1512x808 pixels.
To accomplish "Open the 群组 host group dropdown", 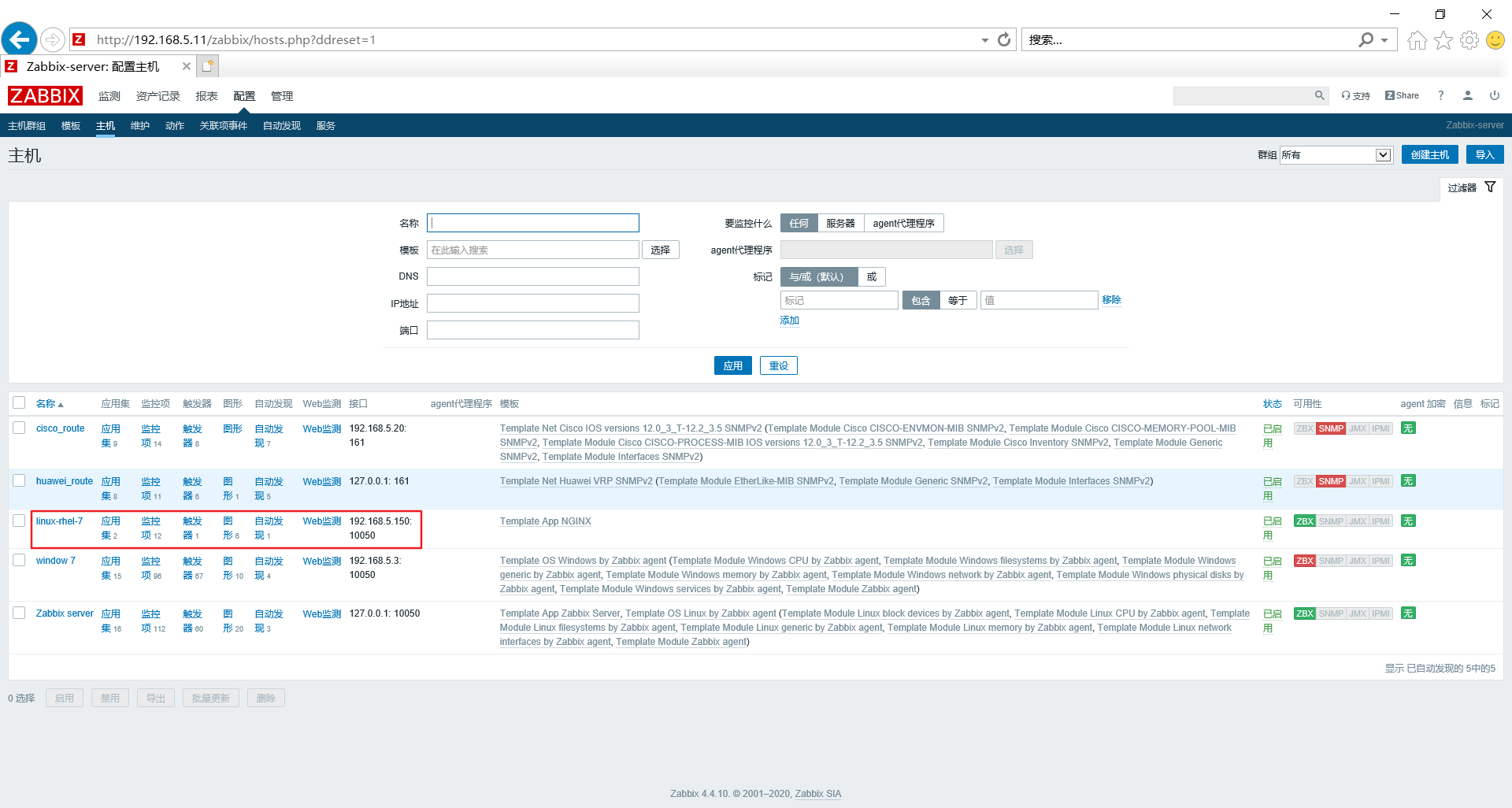I will click(x=1336, y=155).
